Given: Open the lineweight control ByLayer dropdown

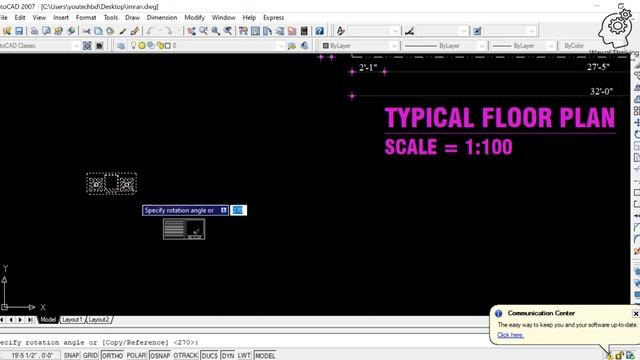Looking at the screenshot, I should click(x=551, y=46).
